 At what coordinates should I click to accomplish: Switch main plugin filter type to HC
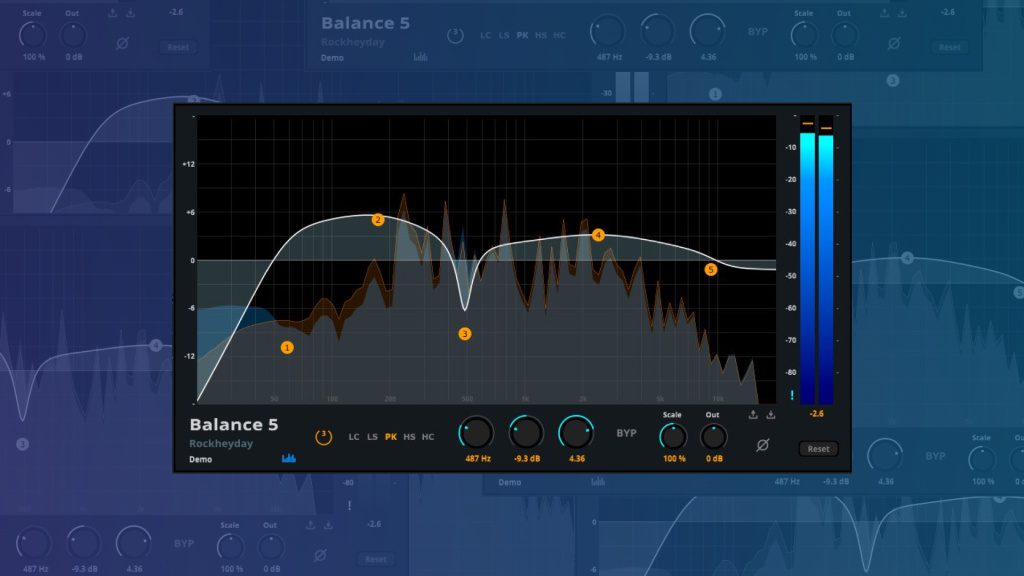[428, 437]
